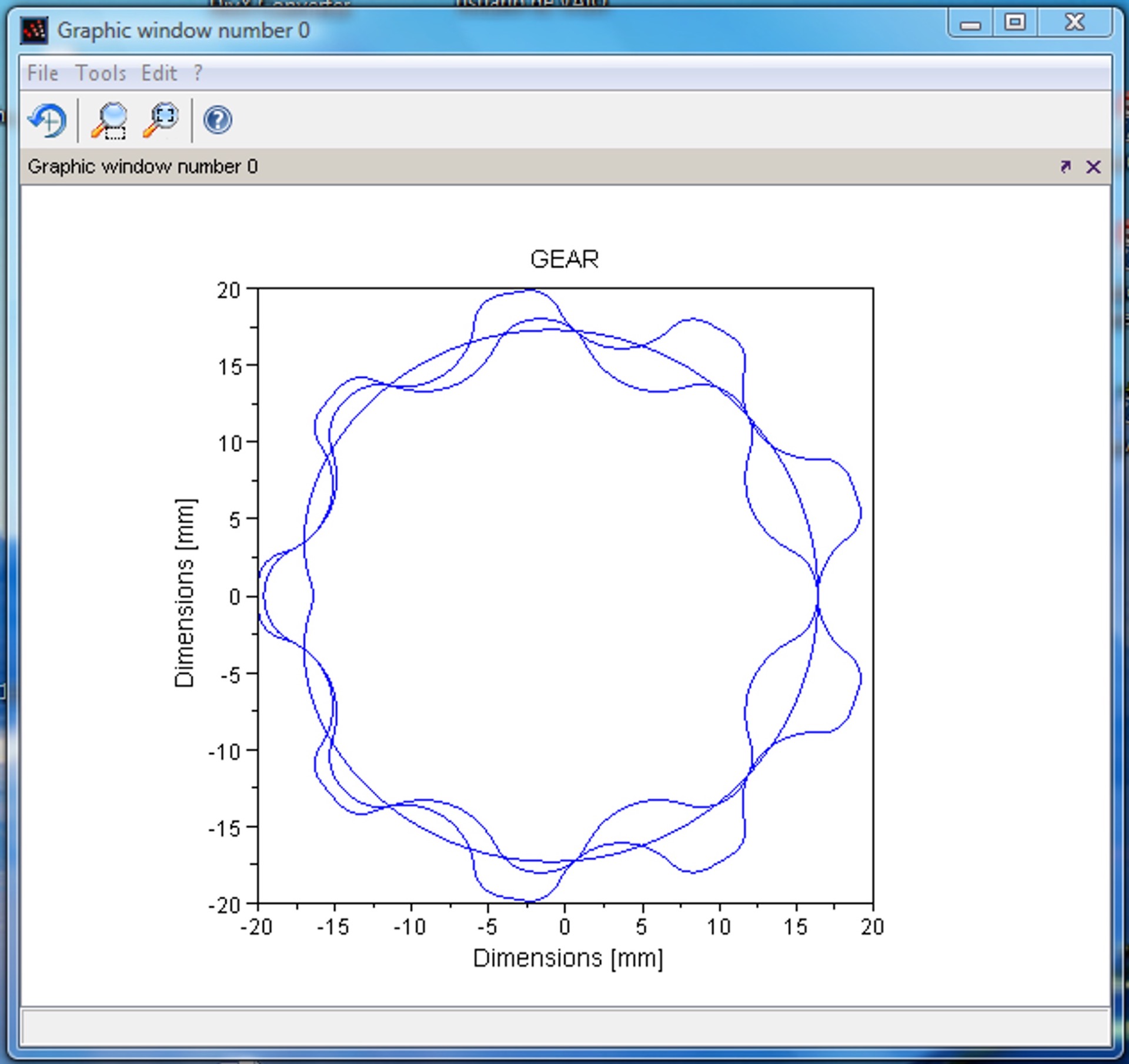The width and height of the screenshot is (1129, 1064).
Task: Open the File menu
Action: point(42,73)
